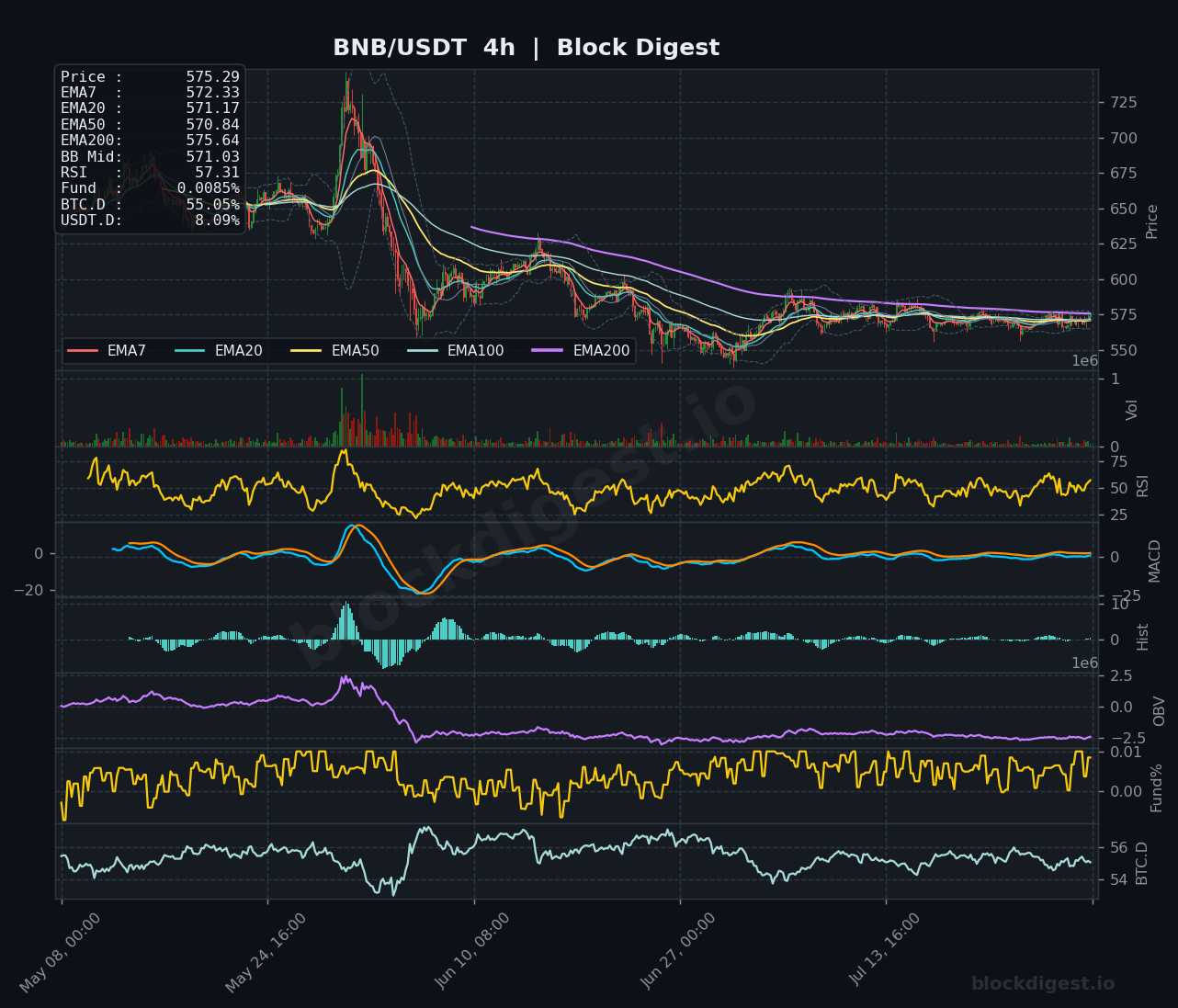
Task: Click the 675 price axis tick
Action: click(1124, 174)
